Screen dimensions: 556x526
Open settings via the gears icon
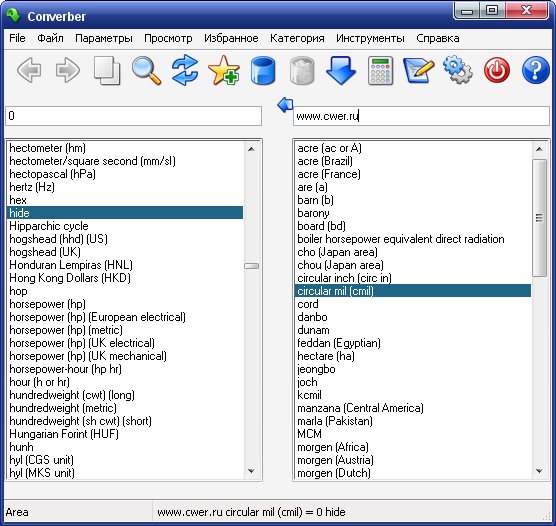click(x=458, y=70)
